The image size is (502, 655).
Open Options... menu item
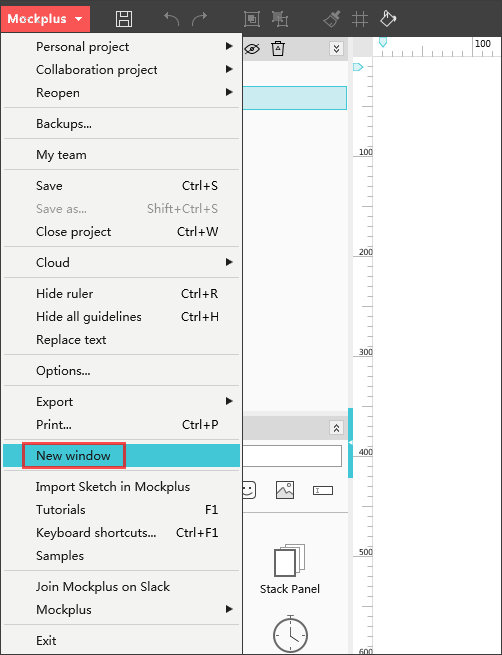point(121,371)
